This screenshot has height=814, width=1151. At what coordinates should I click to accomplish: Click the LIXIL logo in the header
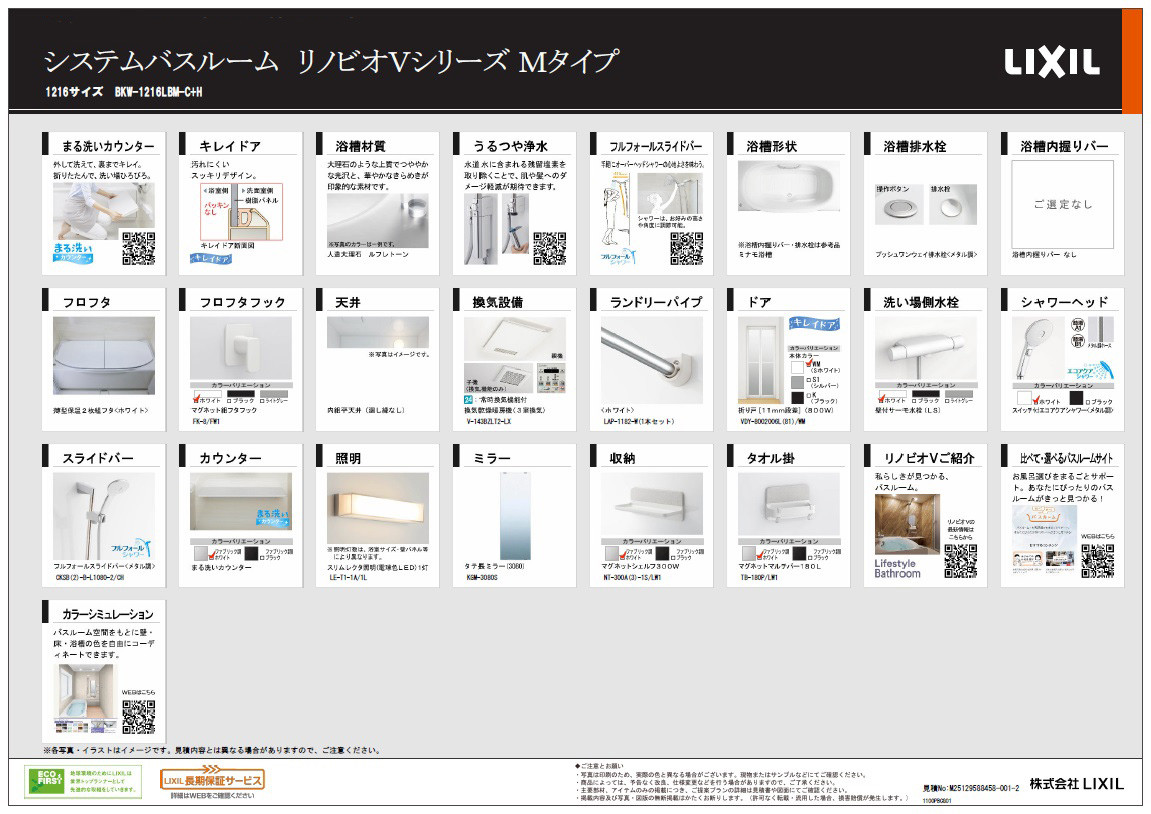[1051, 62]
